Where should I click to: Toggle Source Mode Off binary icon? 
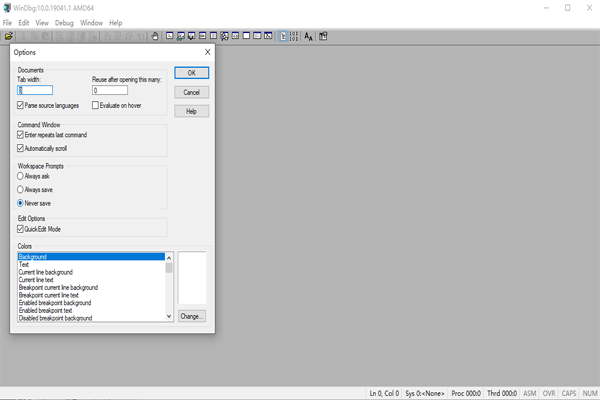[293, 36]
